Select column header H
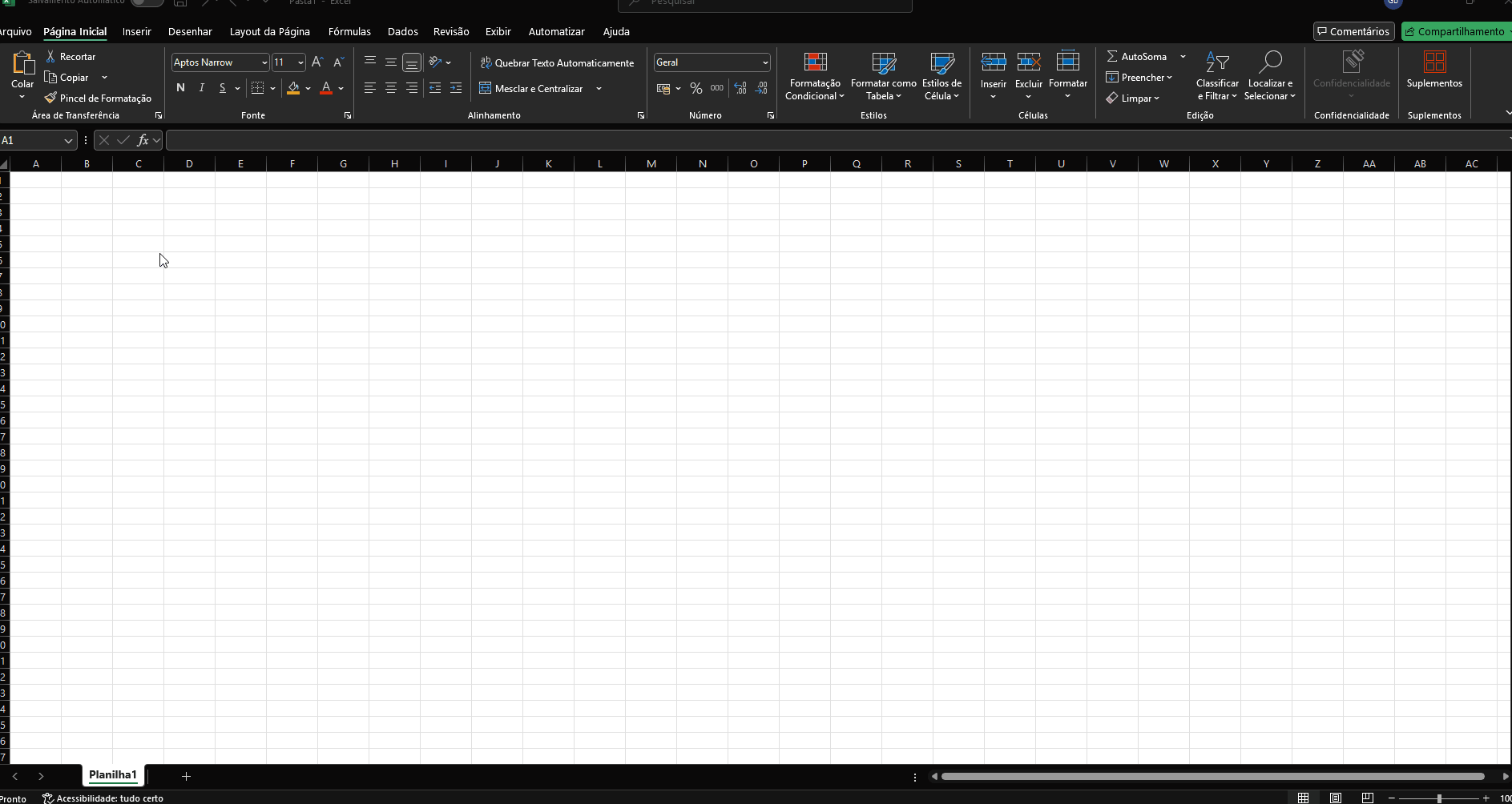1512x804 pixels. (394, 163)
